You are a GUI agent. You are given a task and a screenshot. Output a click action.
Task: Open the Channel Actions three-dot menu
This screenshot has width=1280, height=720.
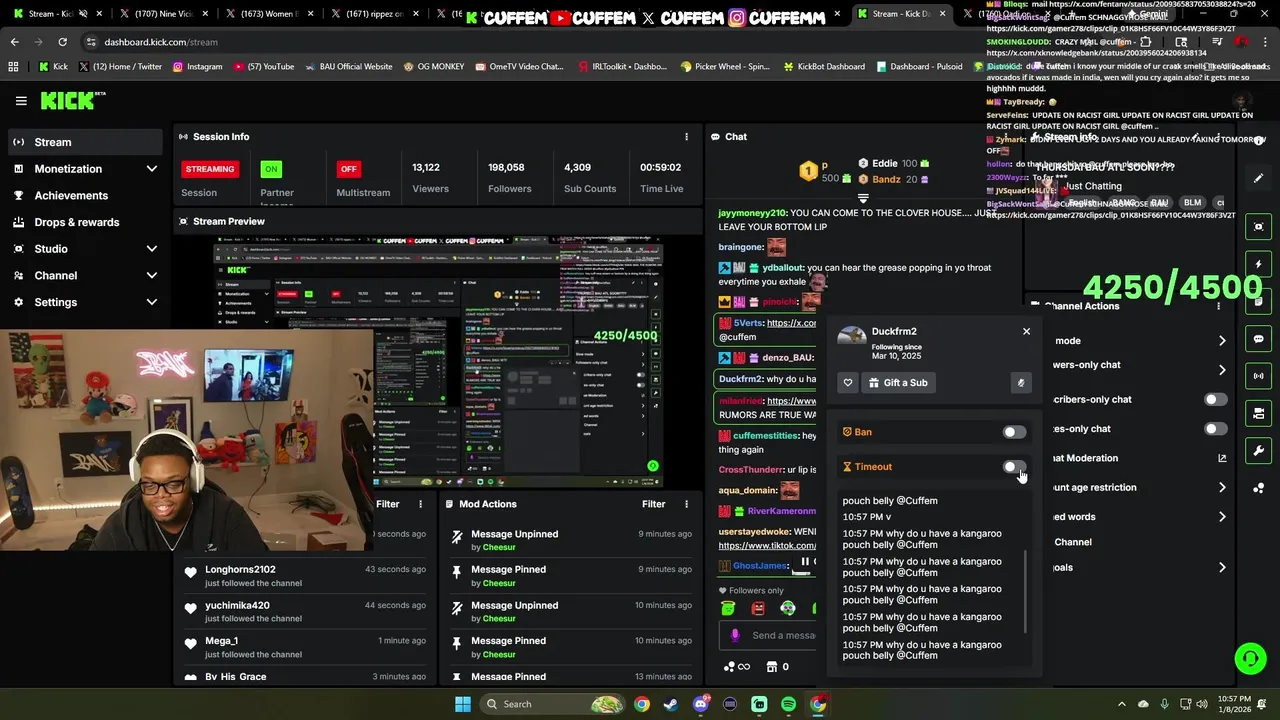pos(1218,306)
